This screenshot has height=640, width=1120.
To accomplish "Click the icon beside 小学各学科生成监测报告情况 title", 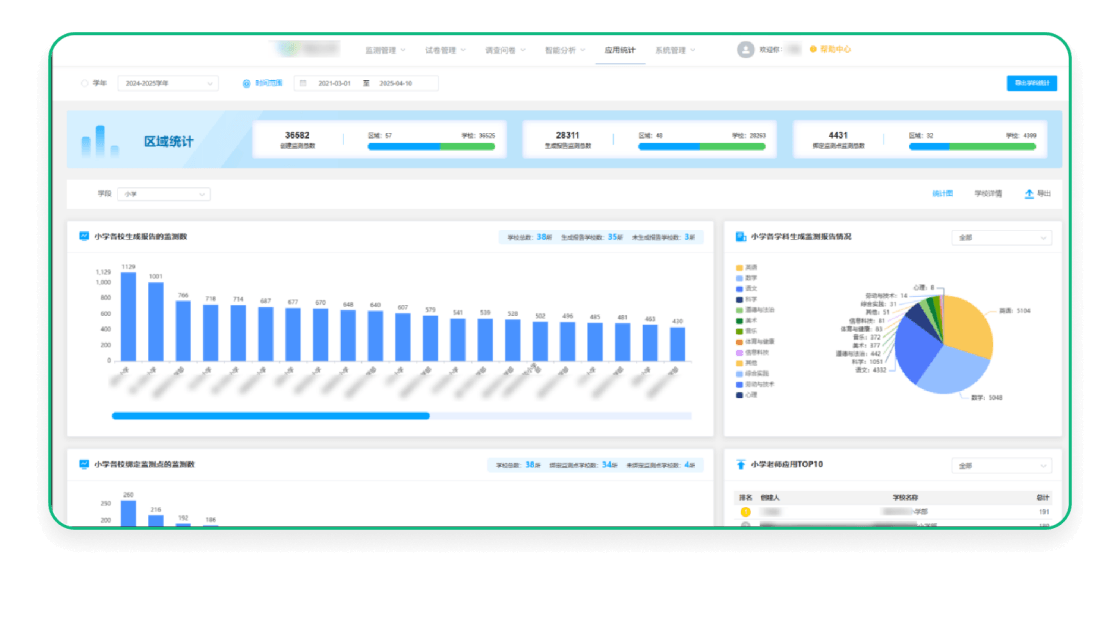I will point(741,236).
